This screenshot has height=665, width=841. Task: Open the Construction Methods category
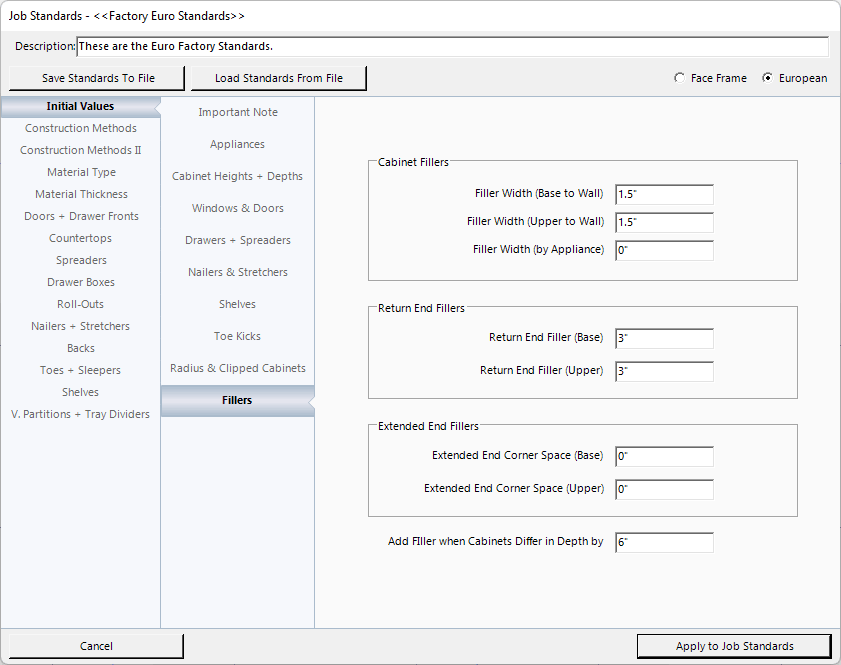coord(81,128)
